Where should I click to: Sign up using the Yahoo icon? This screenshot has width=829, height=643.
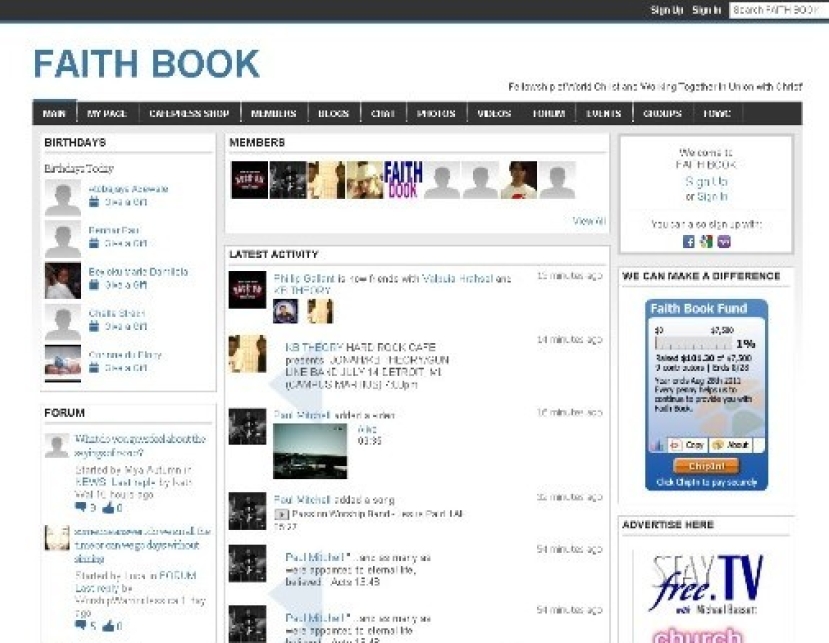[x=725, y=242]
